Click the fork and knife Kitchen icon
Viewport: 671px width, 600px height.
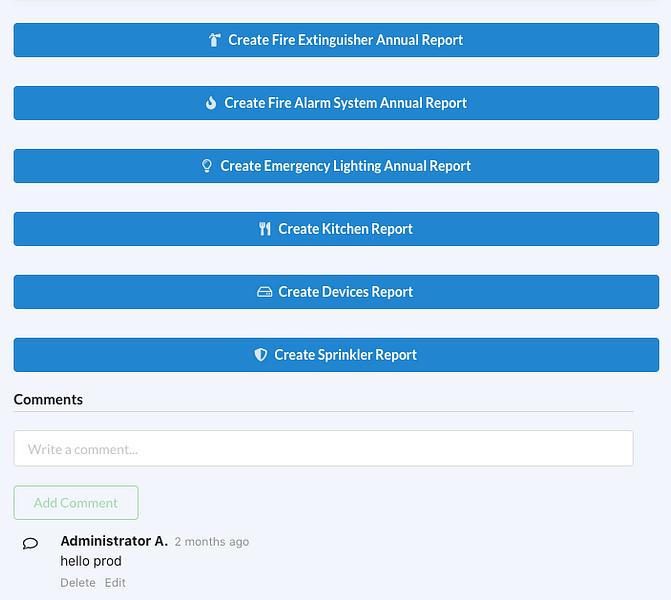click(265, 229)
